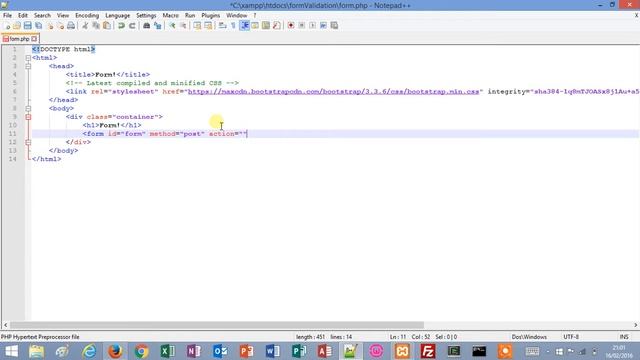Click the Close document toolbar icon

(50, 26)
